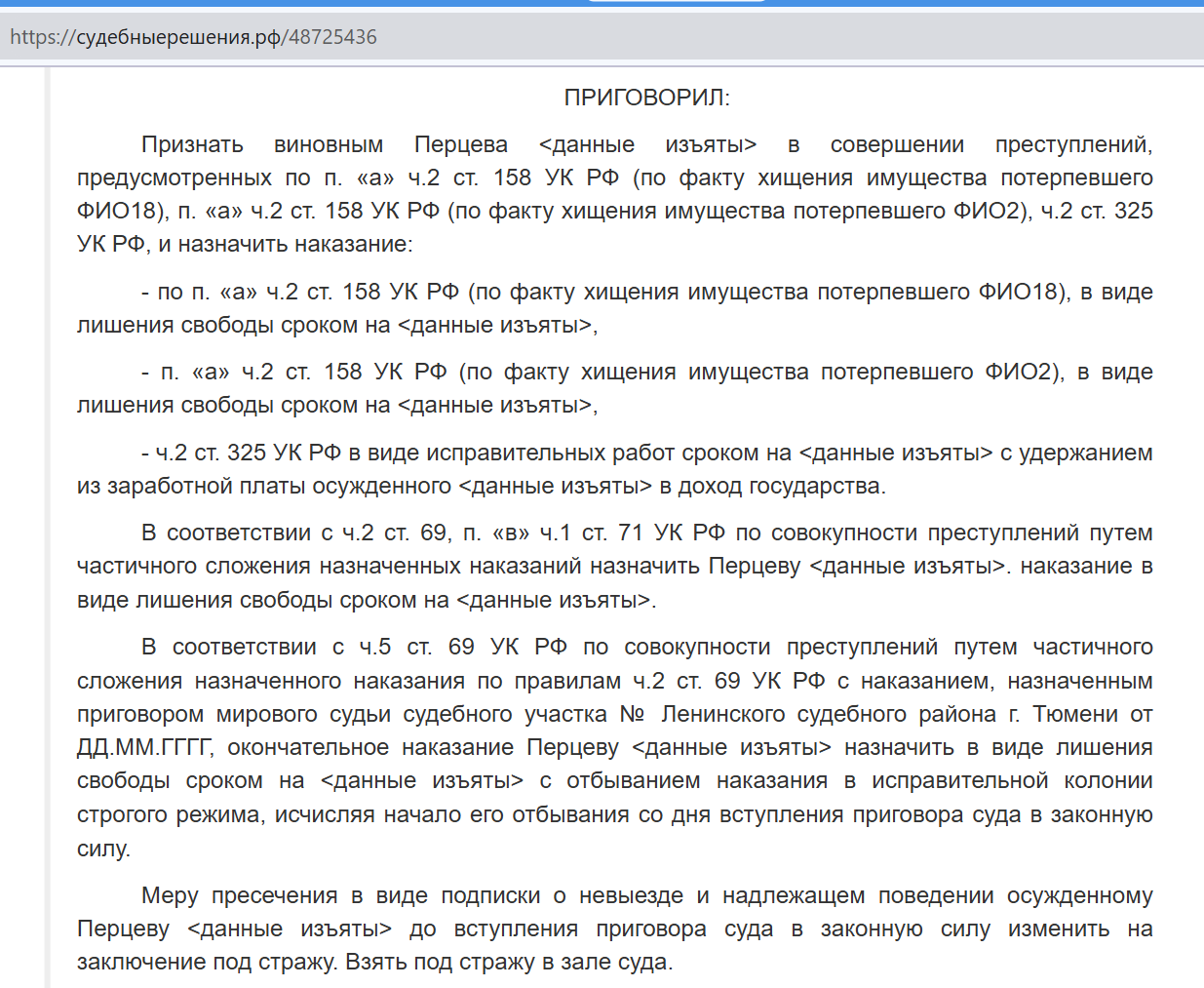
Task: Click the word "силу." ending the paragraph
Action: pyautogui.click(x=104, y=849)
